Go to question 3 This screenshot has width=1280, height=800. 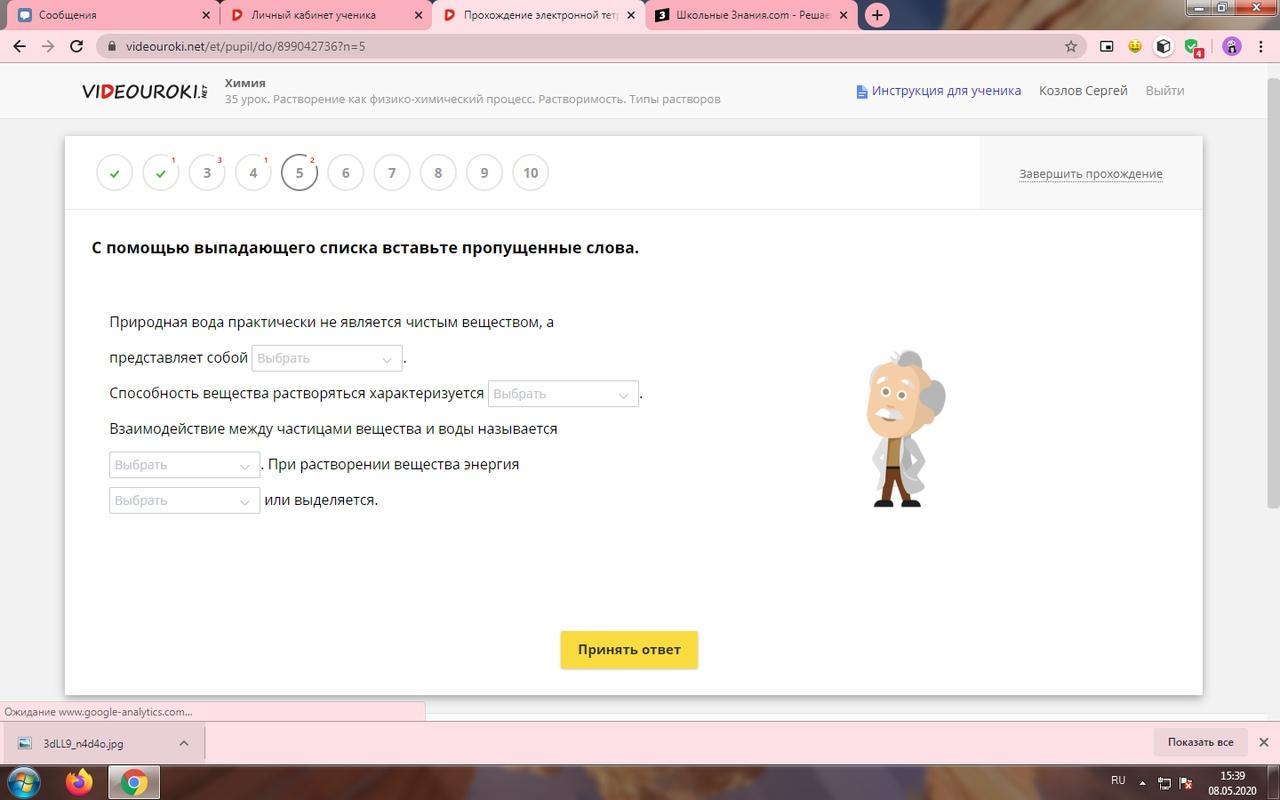pyautogui.click(x=207, y=173)
